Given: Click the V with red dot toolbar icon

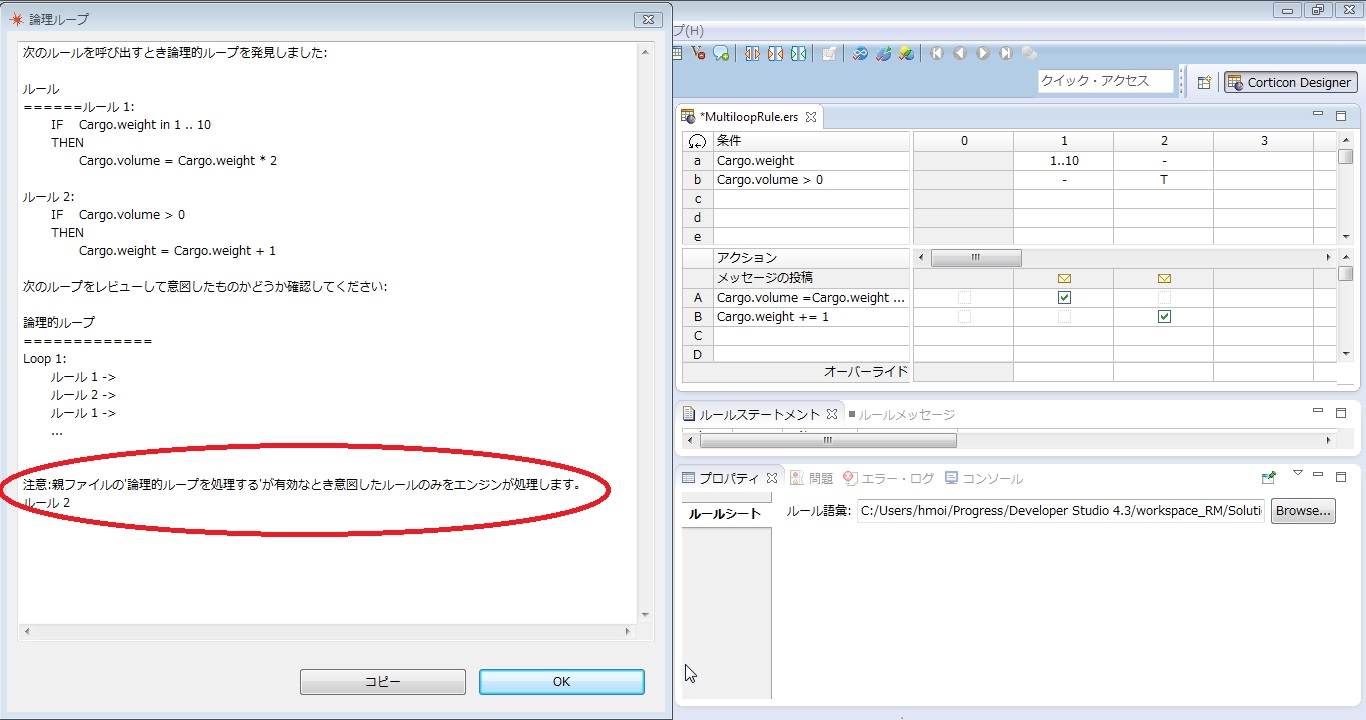Looking at the screenshot, I should 698,53.
